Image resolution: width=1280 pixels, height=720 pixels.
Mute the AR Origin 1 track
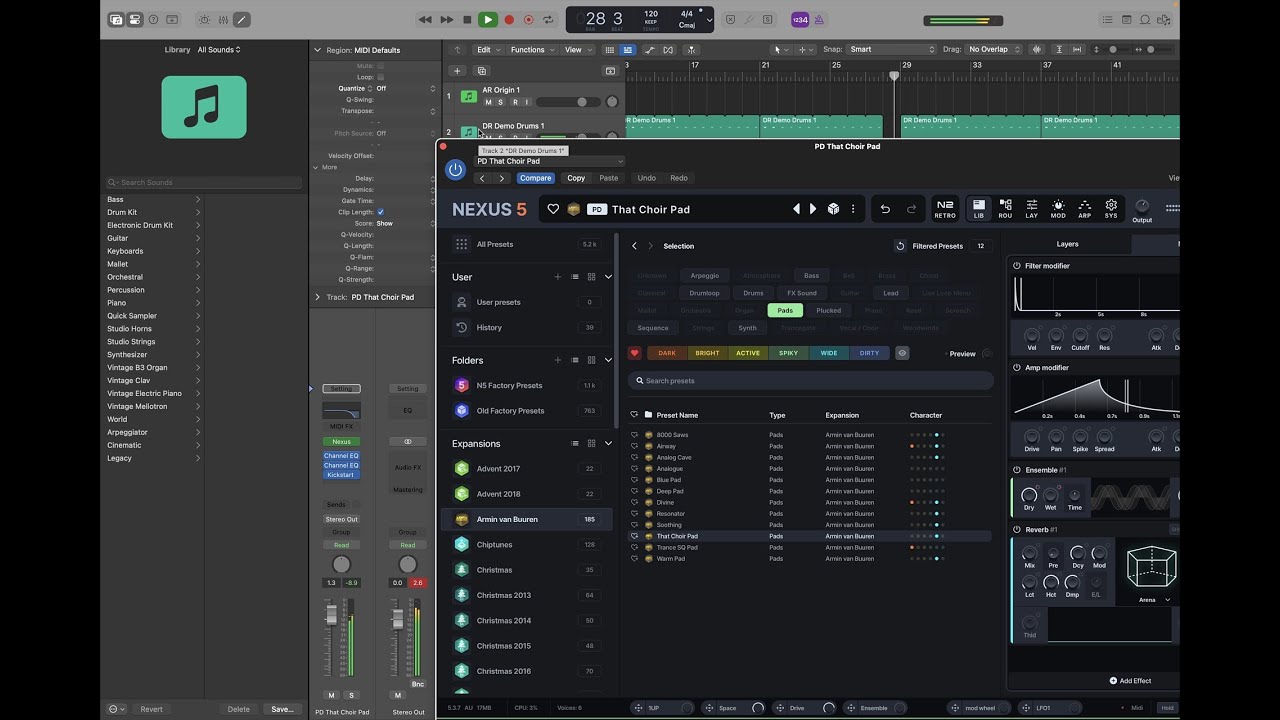(x=488, y=102)
